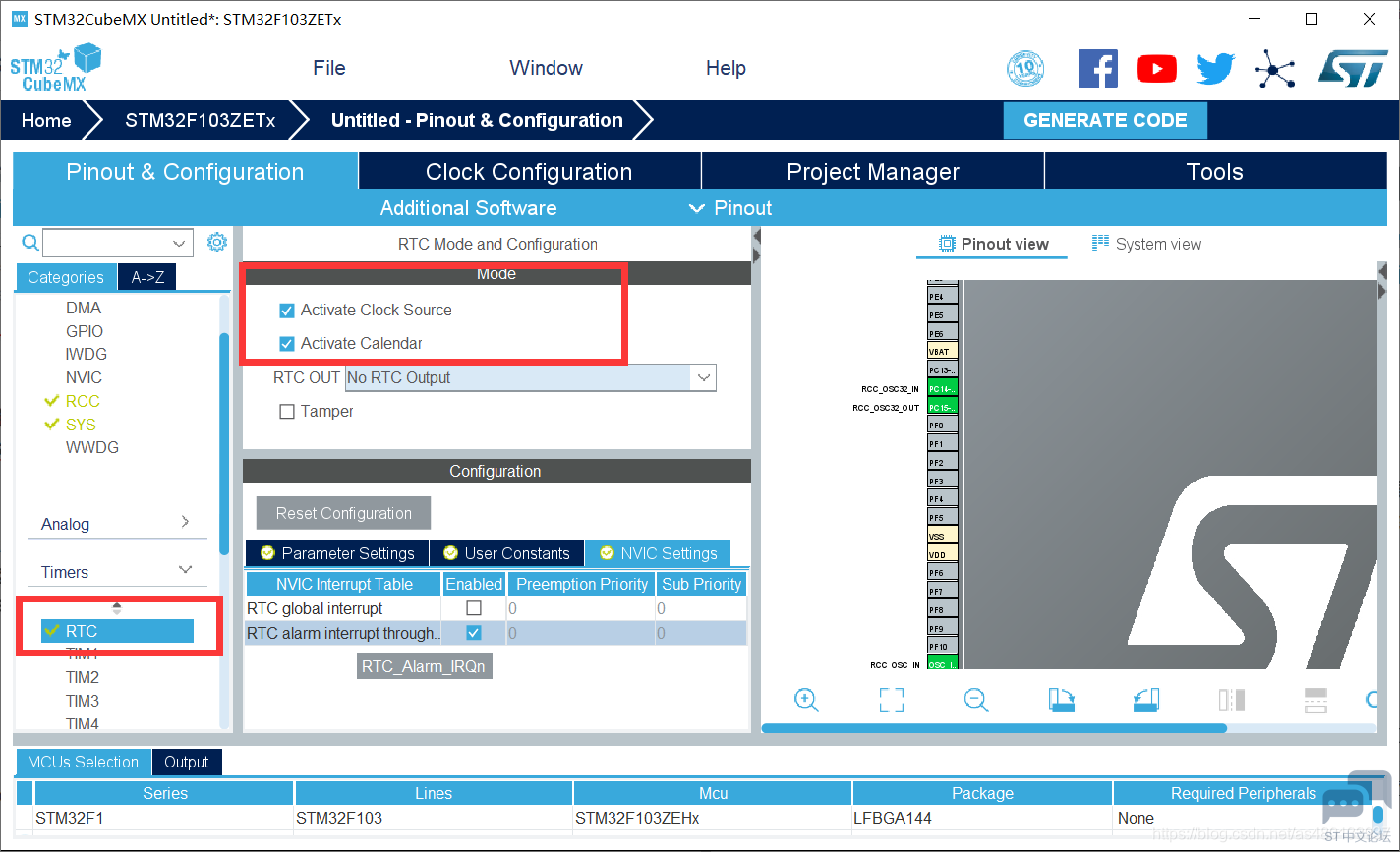Select the PF6 pin on chip
1400x852 pixels.
click(942, 573)
